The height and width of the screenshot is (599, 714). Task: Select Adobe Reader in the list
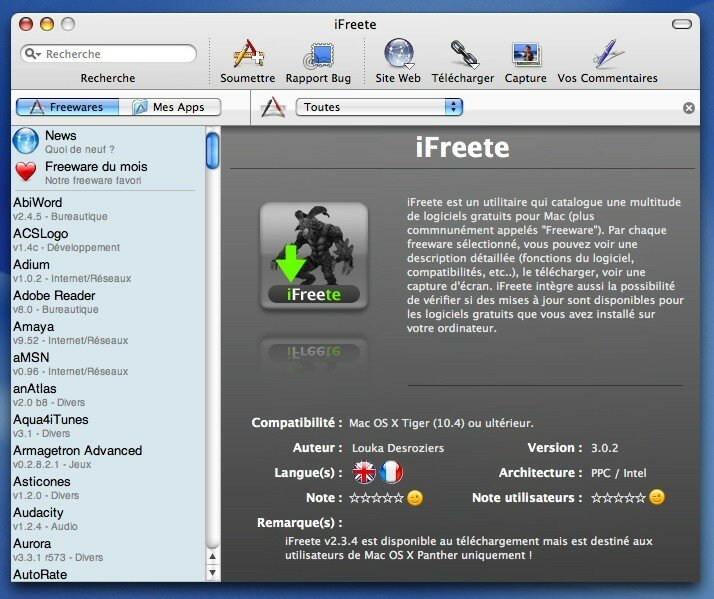pyautogui.click(x=108, y=302)
